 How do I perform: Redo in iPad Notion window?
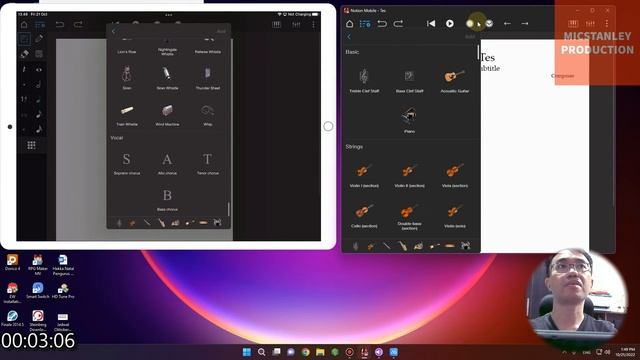tap(78, 25)
